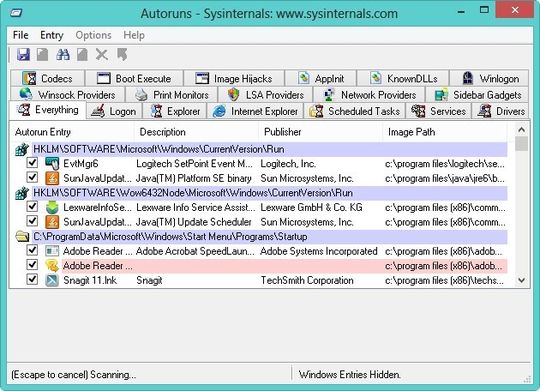Screen dimensions: 540x391
Task: Open the File menu
Action: (x=21, y=35)
